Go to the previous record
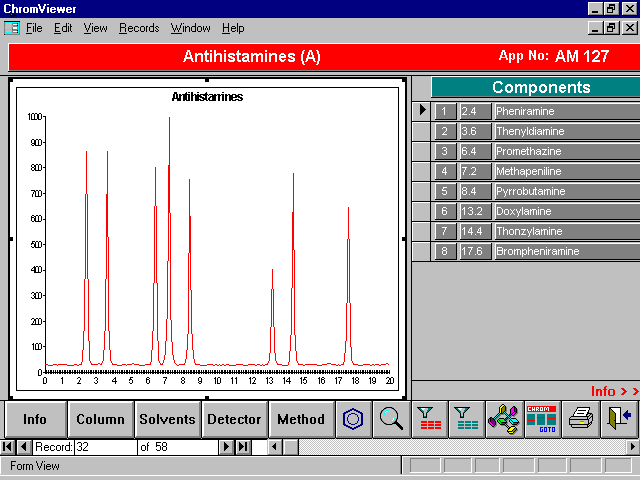The width and height of the screenshot is (640, 480). point(24,447)
